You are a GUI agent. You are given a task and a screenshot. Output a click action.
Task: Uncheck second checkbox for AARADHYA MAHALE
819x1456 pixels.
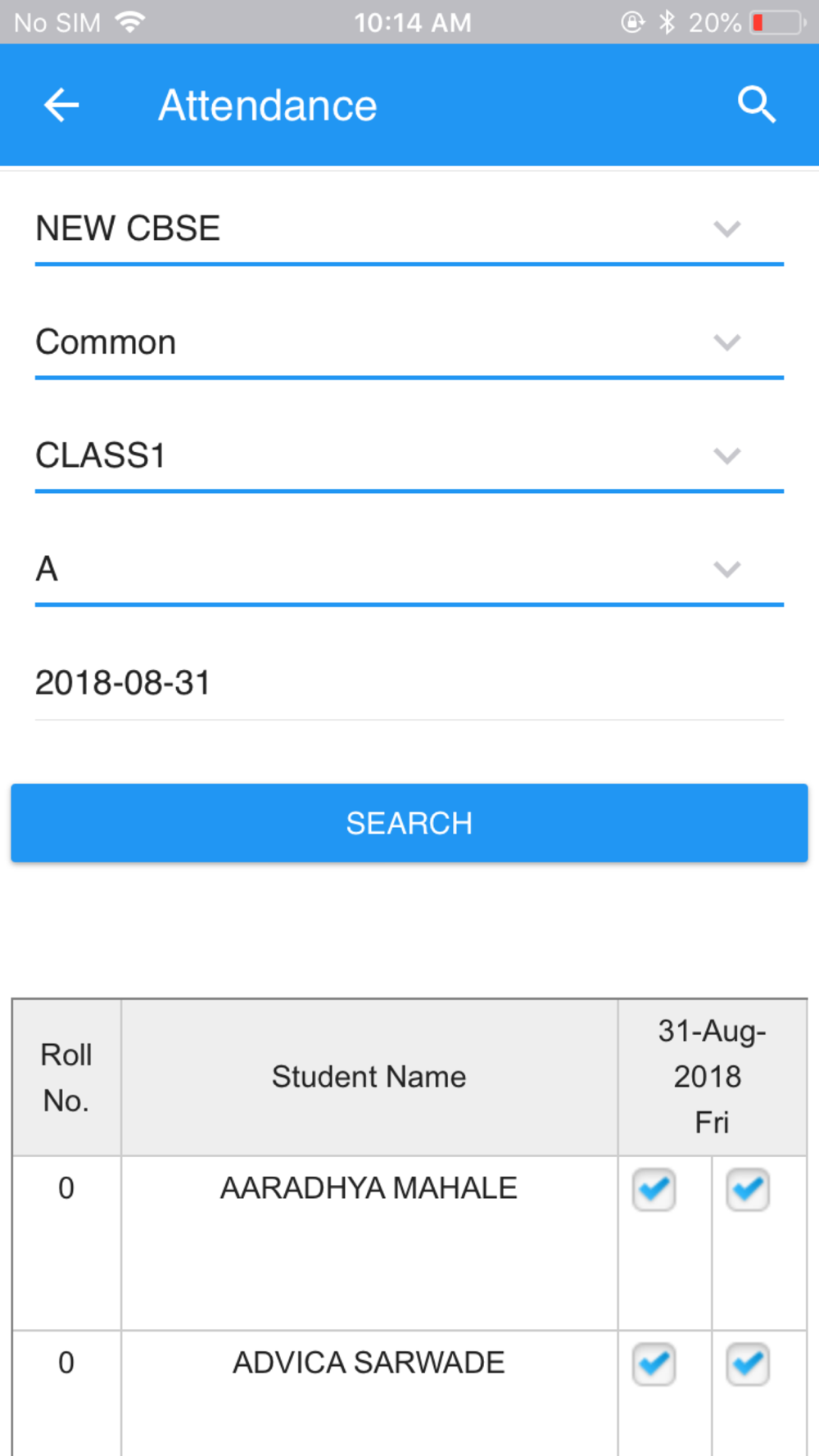[x=748, y=1190]
